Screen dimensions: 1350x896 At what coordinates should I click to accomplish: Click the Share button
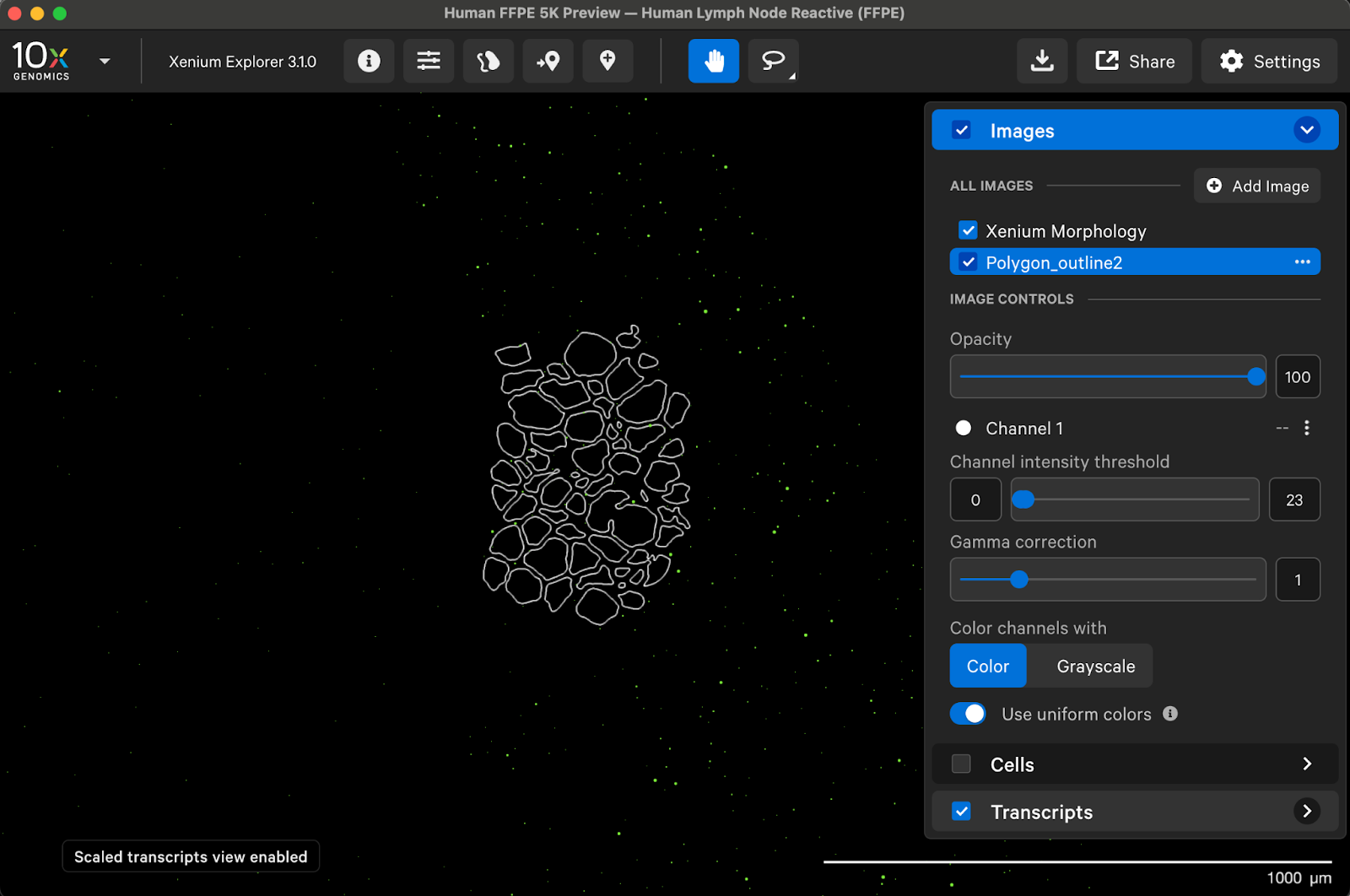point(1134,61)
